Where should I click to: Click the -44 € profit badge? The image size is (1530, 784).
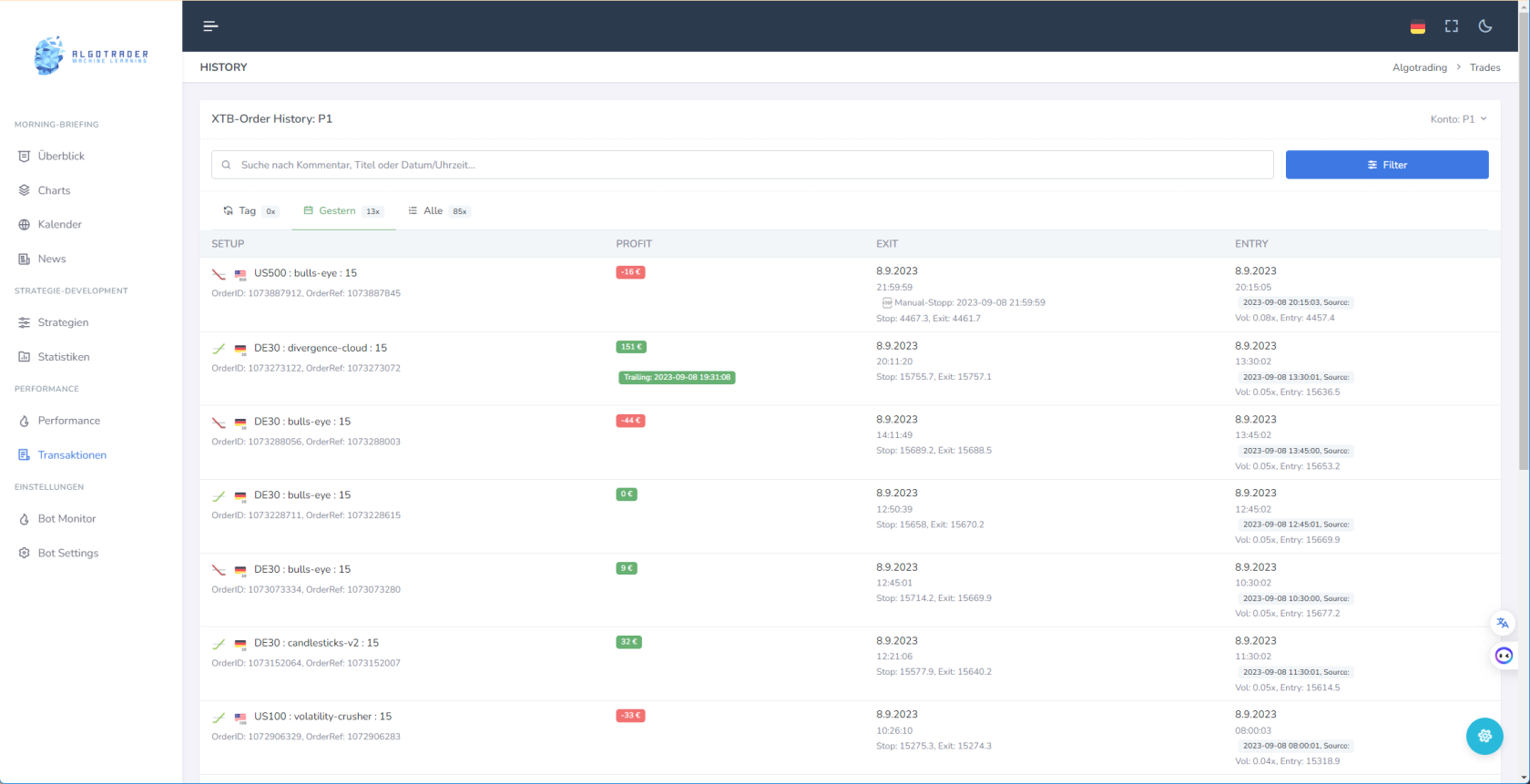630,421
